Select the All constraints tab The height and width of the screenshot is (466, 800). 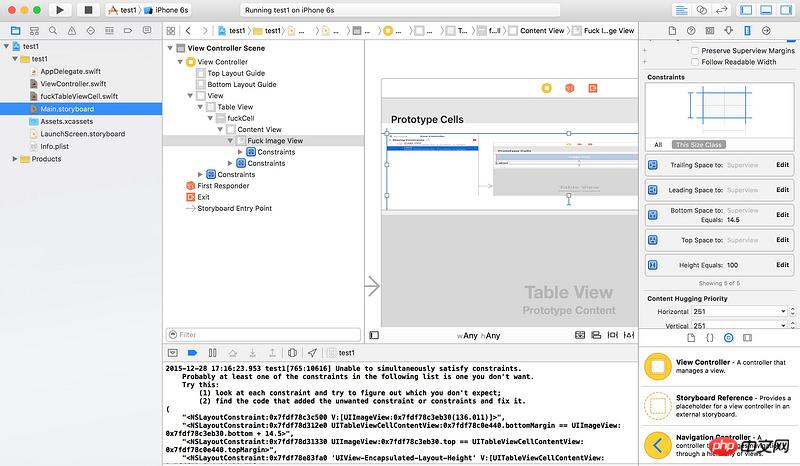click(x=658, y=144)
